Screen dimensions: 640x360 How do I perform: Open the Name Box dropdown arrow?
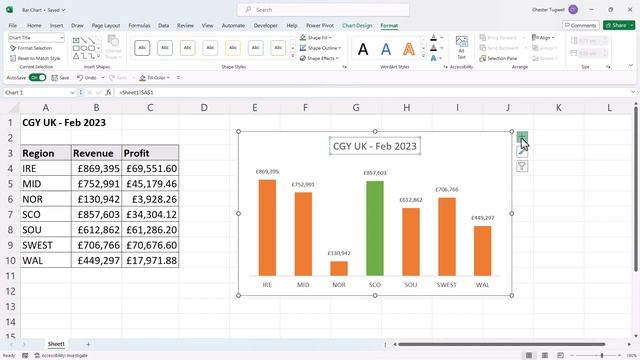tap(72, 93)
